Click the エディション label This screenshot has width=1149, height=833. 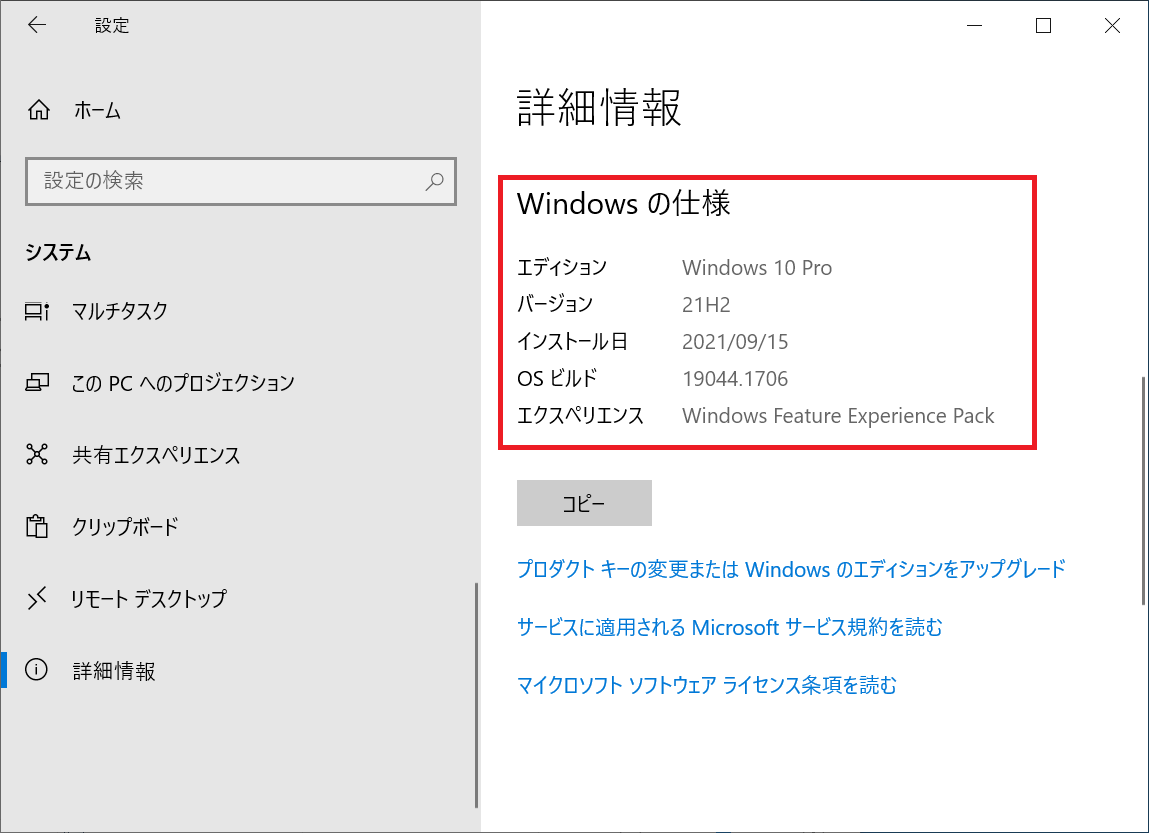tap(562, 267)
